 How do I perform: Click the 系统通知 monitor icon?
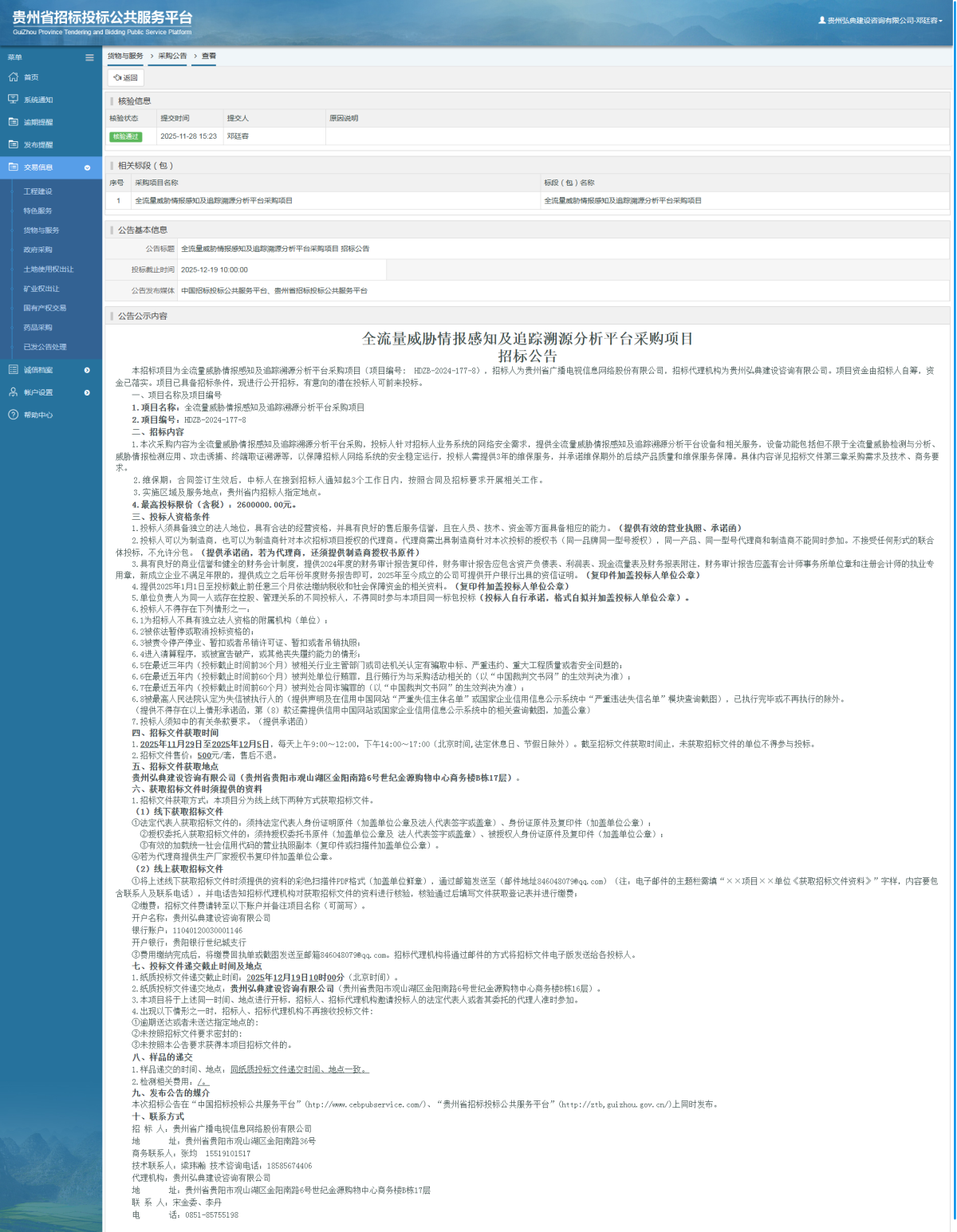tap(13, 100)
